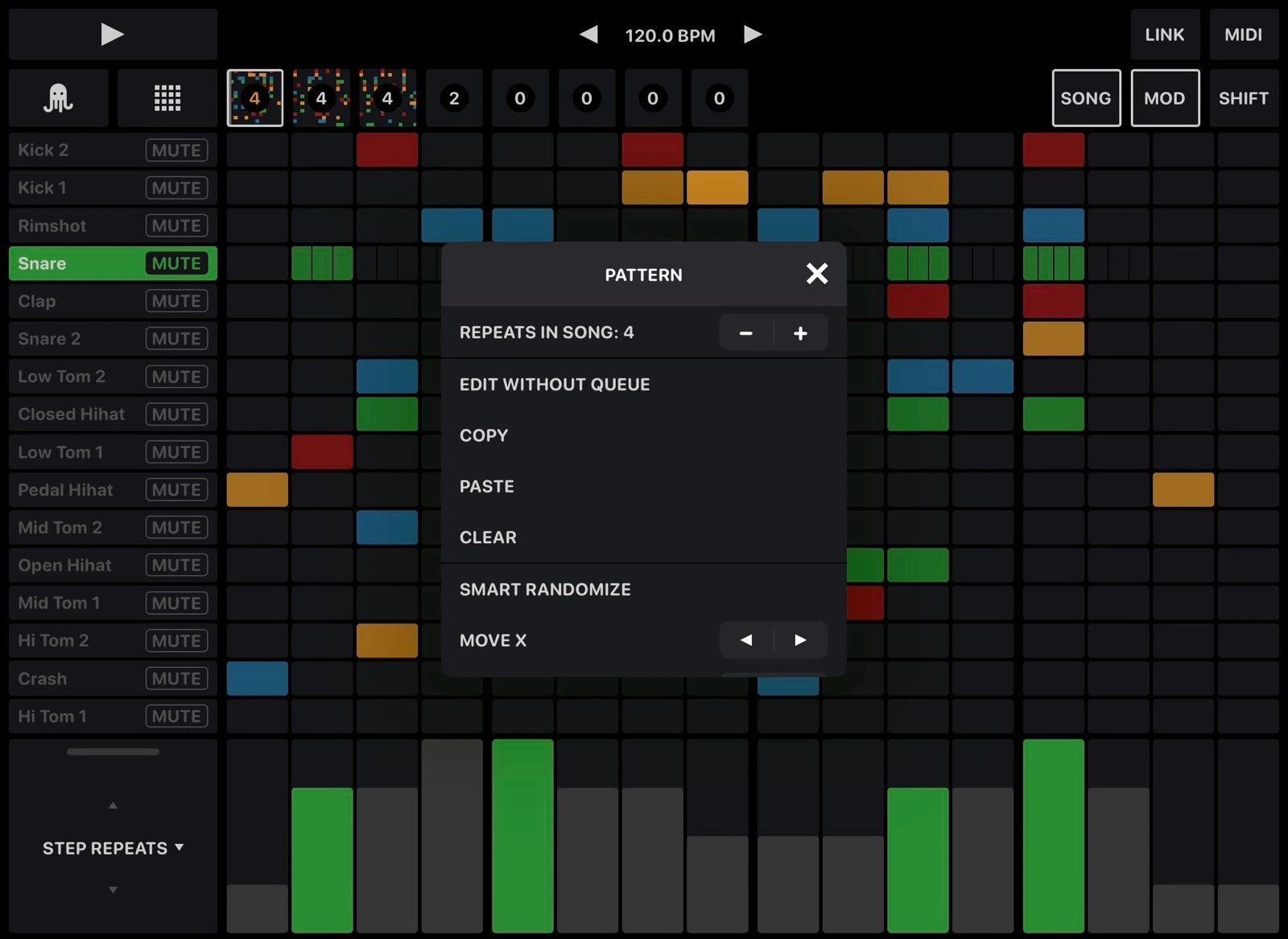The width and height of the screenshot is (1288, 939).
Task: Decrease repeats in song with minus
Action: click(x=745, y=333)
